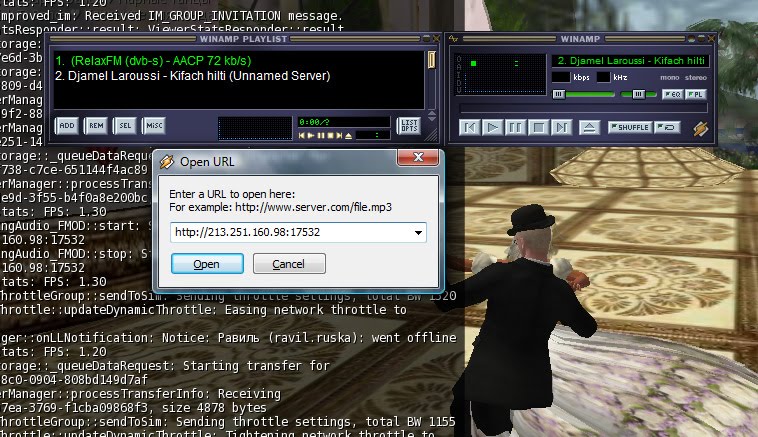
Task: Toggle the PL playlist window button
Action: point(695,94)
